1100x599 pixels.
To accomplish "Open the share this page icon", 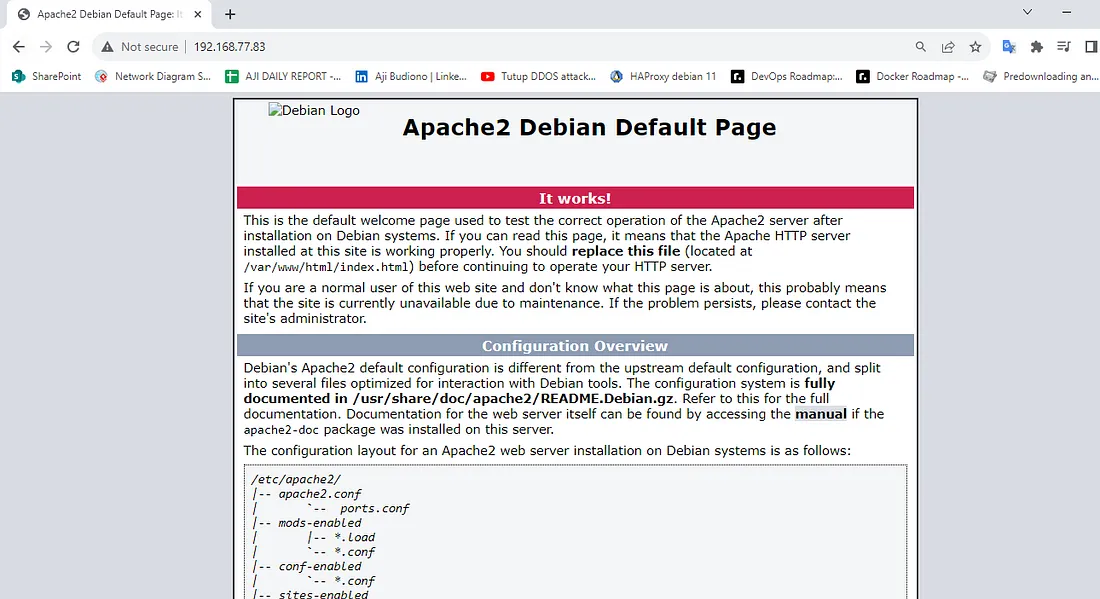I will point(948,47).
